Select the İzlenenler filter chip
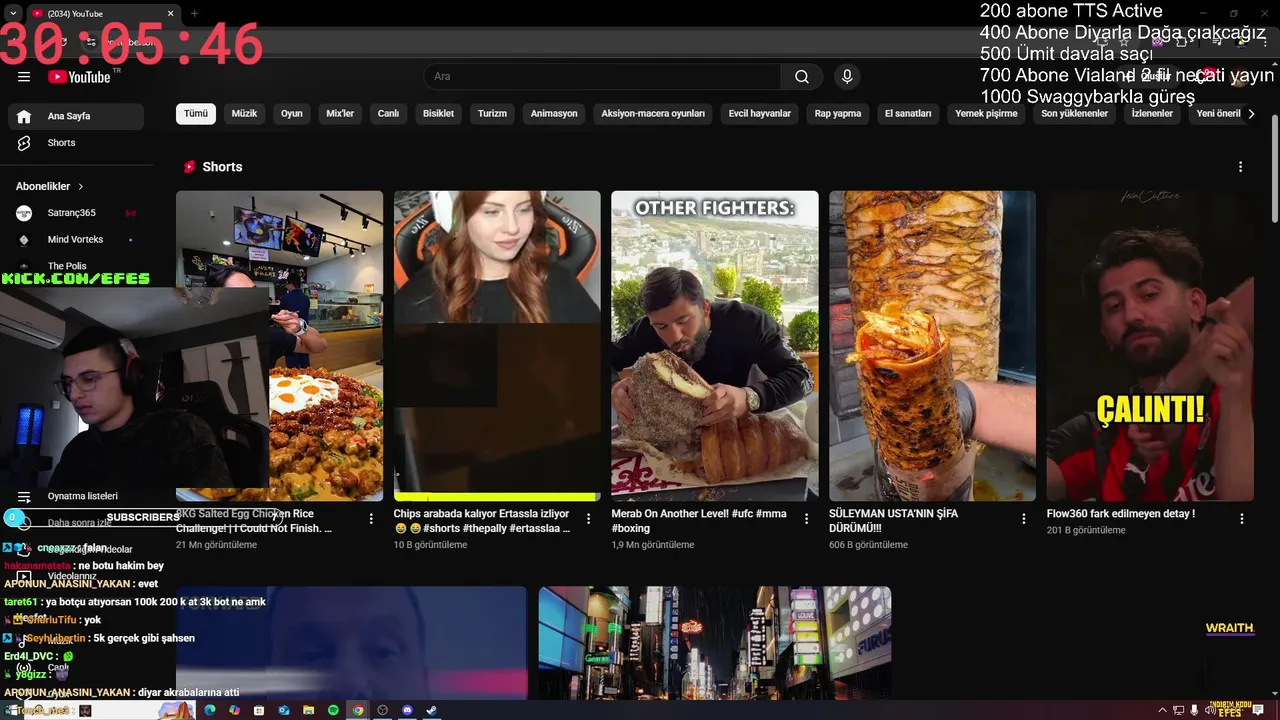The image size is (1280, 720). click(1152, 114)
